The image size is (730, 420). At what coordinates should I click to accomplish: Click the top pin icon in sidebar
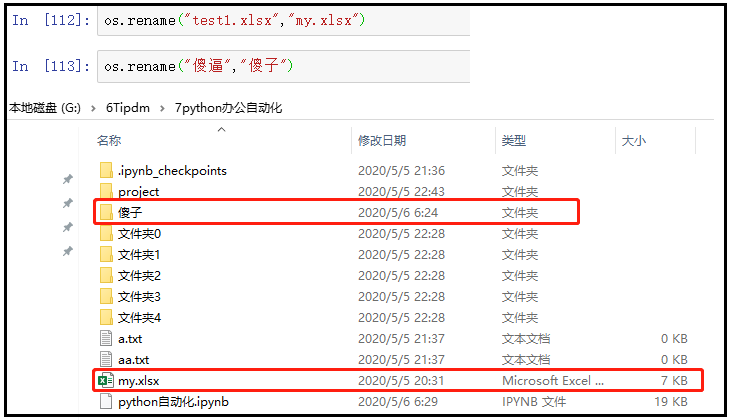pyautogui.click(x=68, y=179)
